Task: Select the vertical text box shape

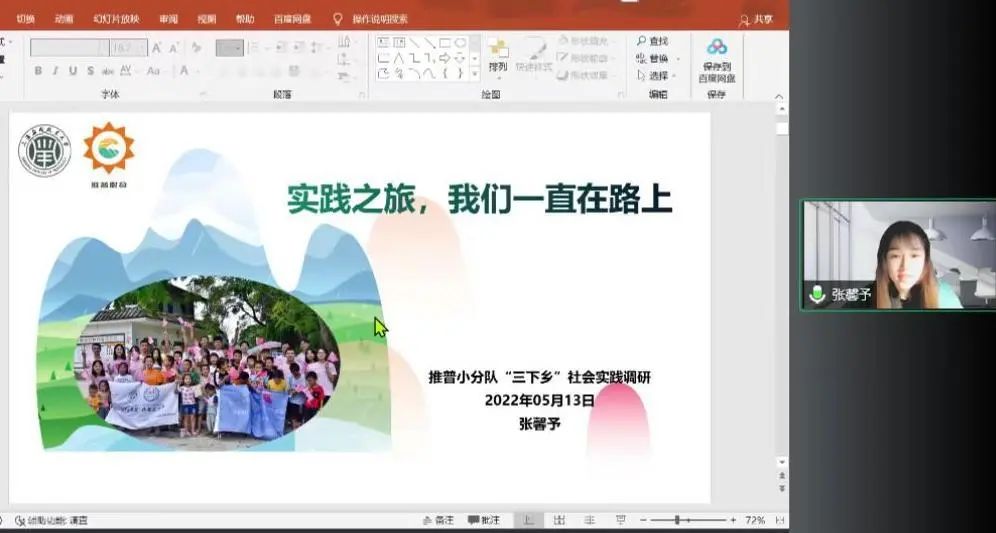Action: (x=399, y=43)
